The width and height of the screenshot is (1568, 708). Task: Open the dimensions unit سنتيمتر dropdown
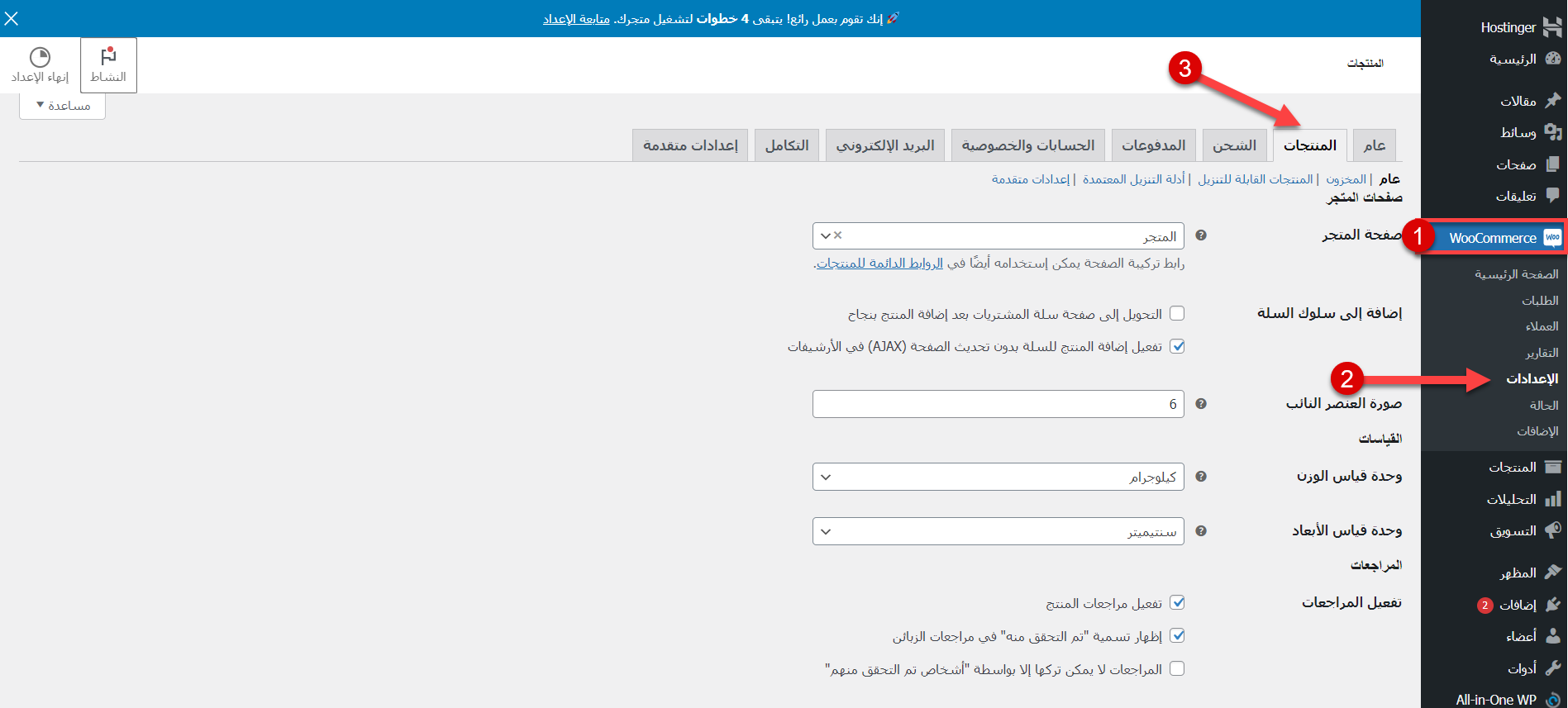(998, 531)
